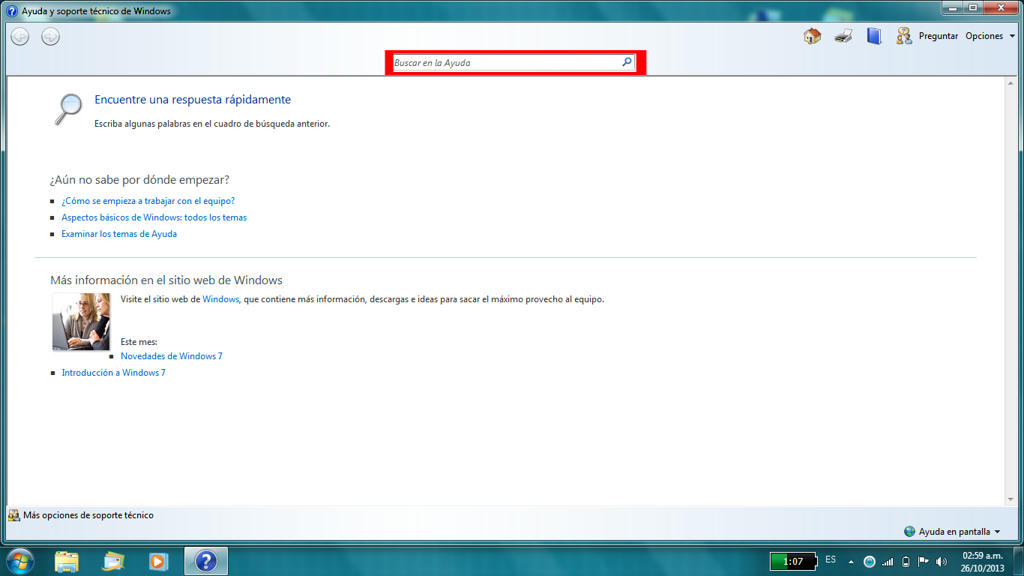Click the round tray icon beside the hidden-icons arrow
This screenshot has height=576, width=1024.
tap(869, 562)
